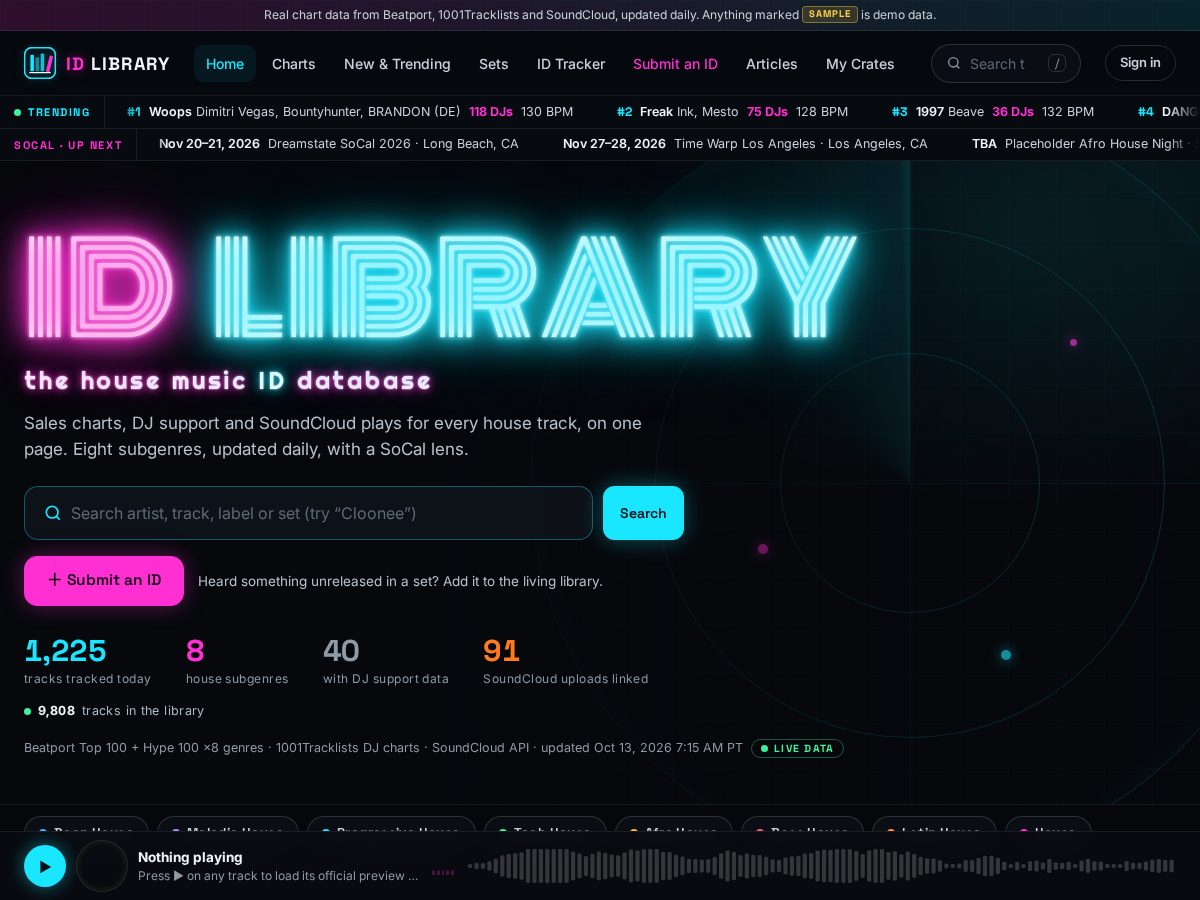Click the green LIVE DATA badge

pyautogui.click(x=797, y=748)
